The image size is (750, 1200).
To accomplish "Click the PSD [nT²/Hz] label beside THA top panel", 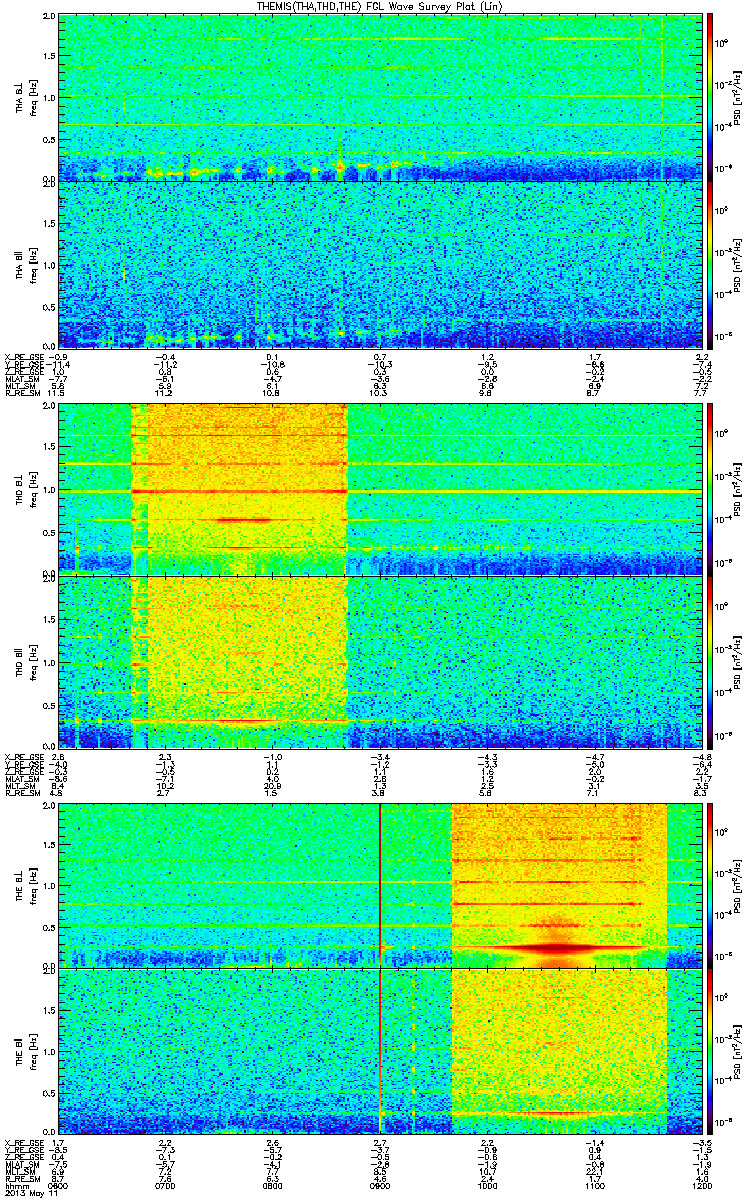I will click(x=739, y=97).
